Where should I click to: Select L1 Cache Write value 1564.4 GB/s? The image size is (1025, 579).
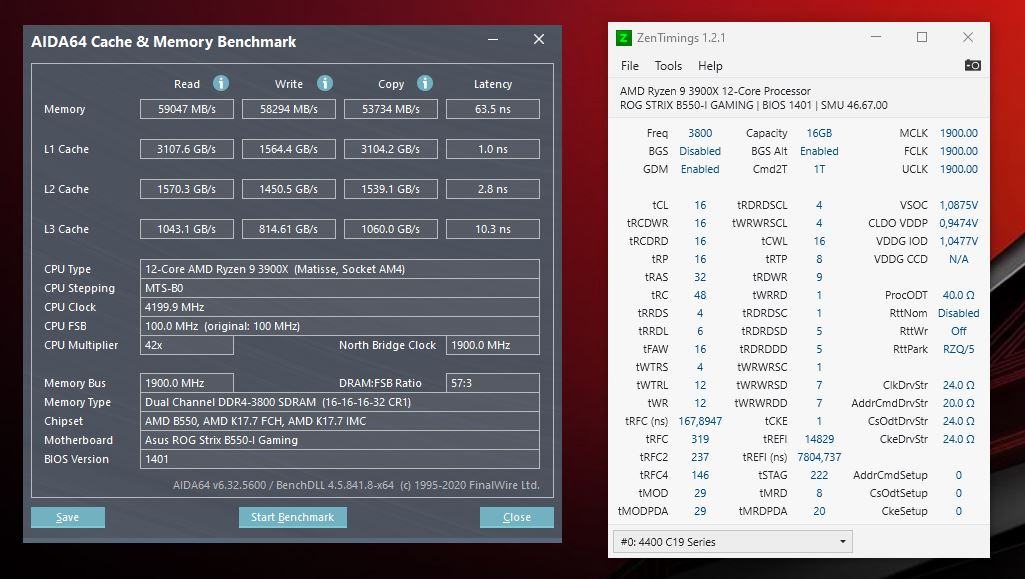click(289, 149)
